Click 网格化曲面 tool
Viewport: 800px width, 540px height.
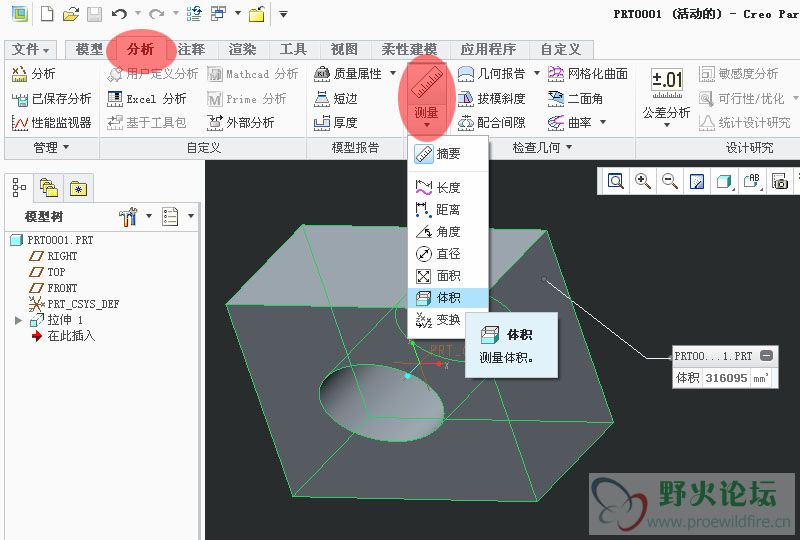pos(588,74)
